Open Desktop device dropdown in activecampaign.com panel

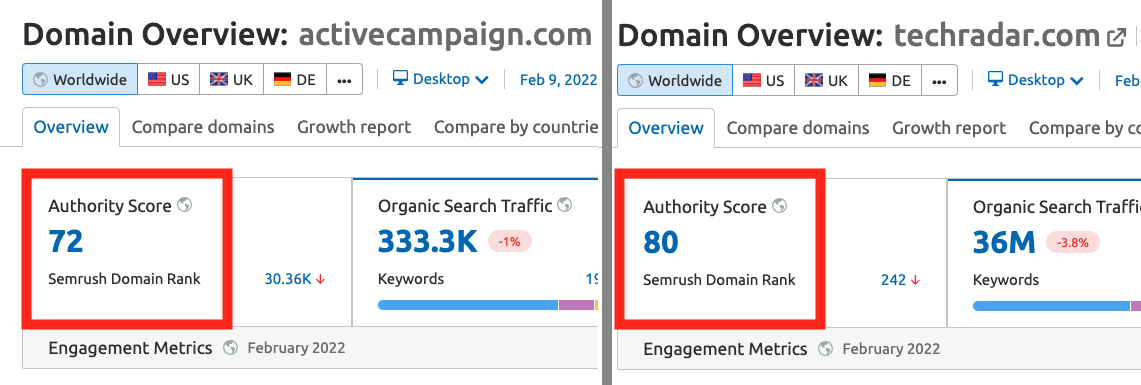tap(441, 79)
